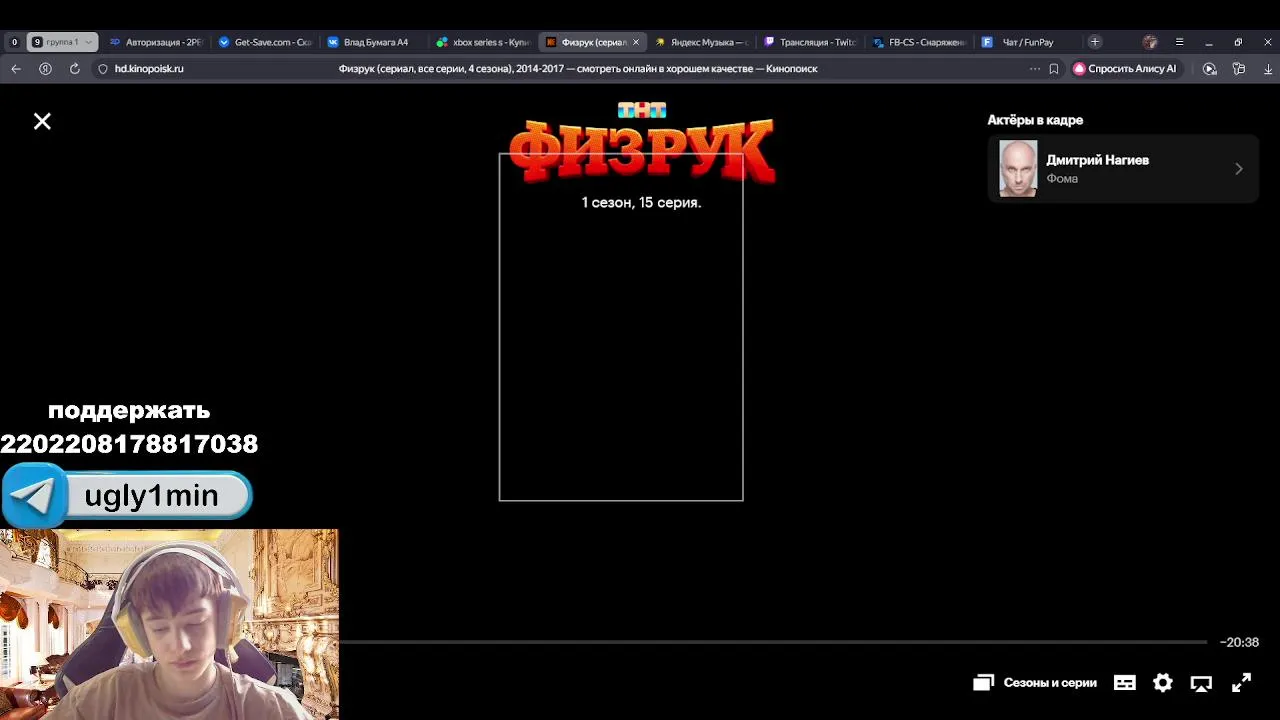
Task: Reload the Kinopoisk page
Action: [74, 69]
